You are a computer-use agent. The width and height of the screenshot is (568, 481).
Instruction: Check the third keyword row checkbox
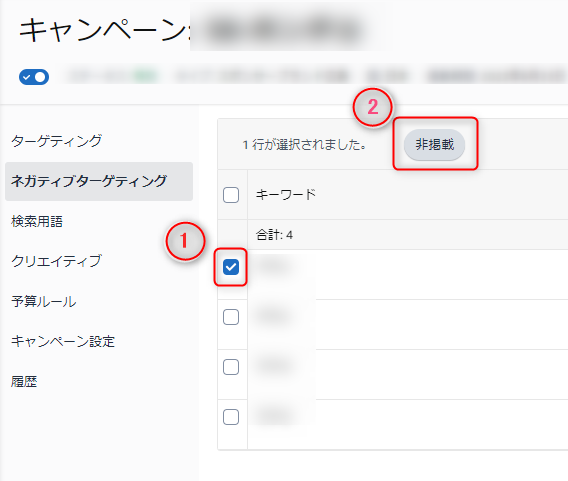pyautogui.click(x=231, y=367)
